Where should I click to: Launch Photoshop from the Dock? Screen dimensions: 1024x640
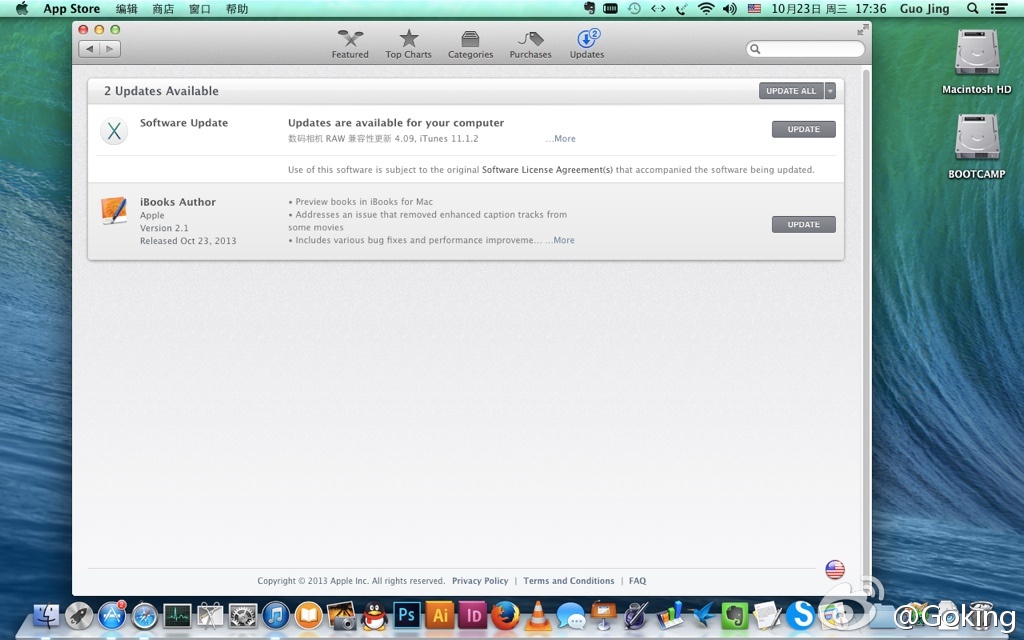click(407, 616)
